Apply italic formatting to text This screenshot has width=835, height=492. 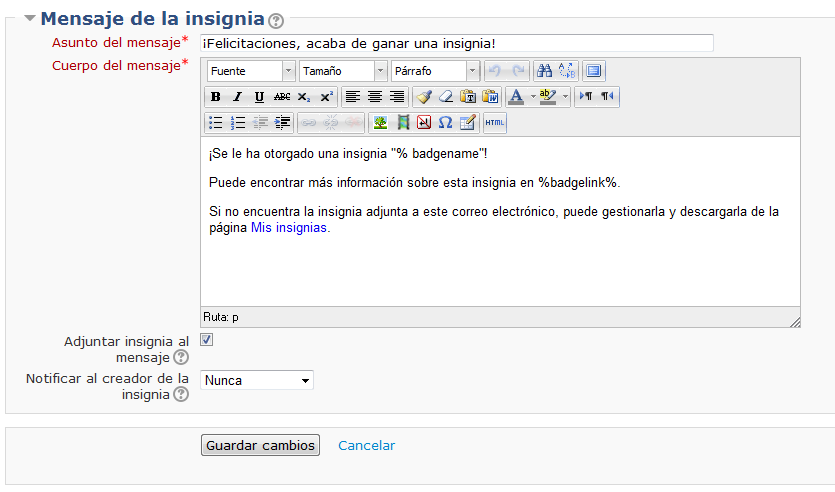pyautogui.click(x=237, y=97)
